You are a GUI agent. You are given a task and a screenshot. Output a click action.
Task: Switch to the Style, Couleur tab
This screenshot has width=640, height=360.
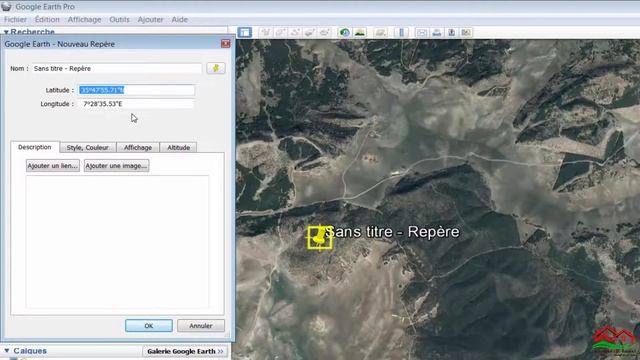click(x=88, y=147)
